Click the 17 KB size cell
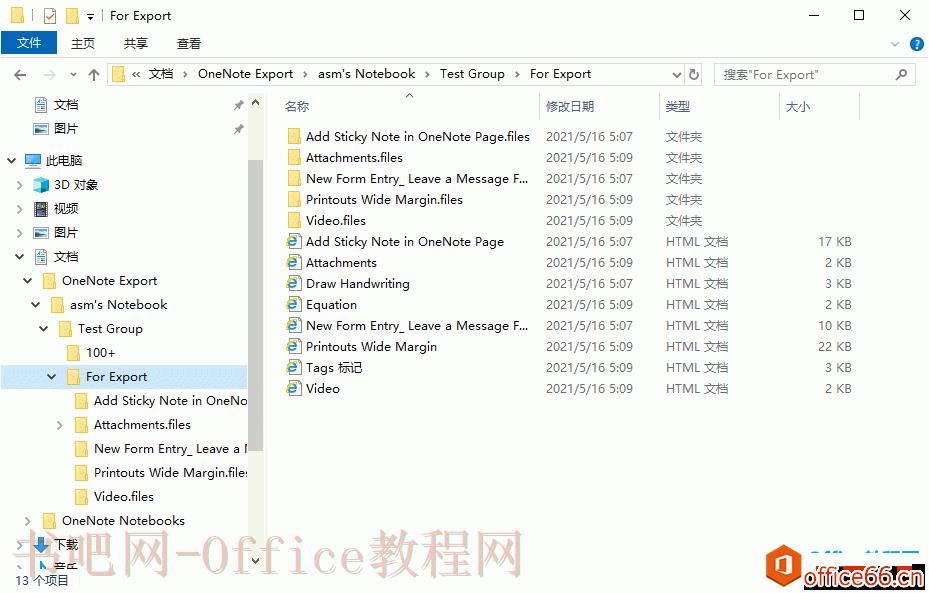 pyautogui.click(x=834, y=242)
